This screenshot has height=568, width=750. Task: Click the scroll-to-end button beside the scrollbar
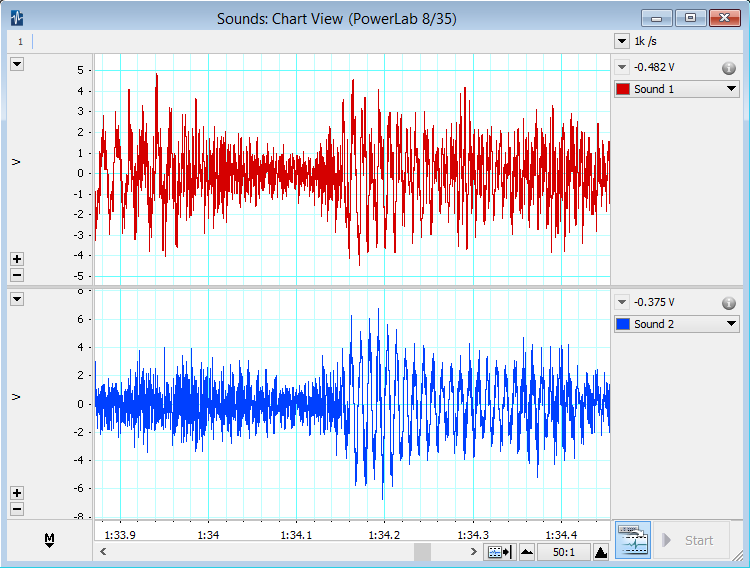tap(499, 552)
